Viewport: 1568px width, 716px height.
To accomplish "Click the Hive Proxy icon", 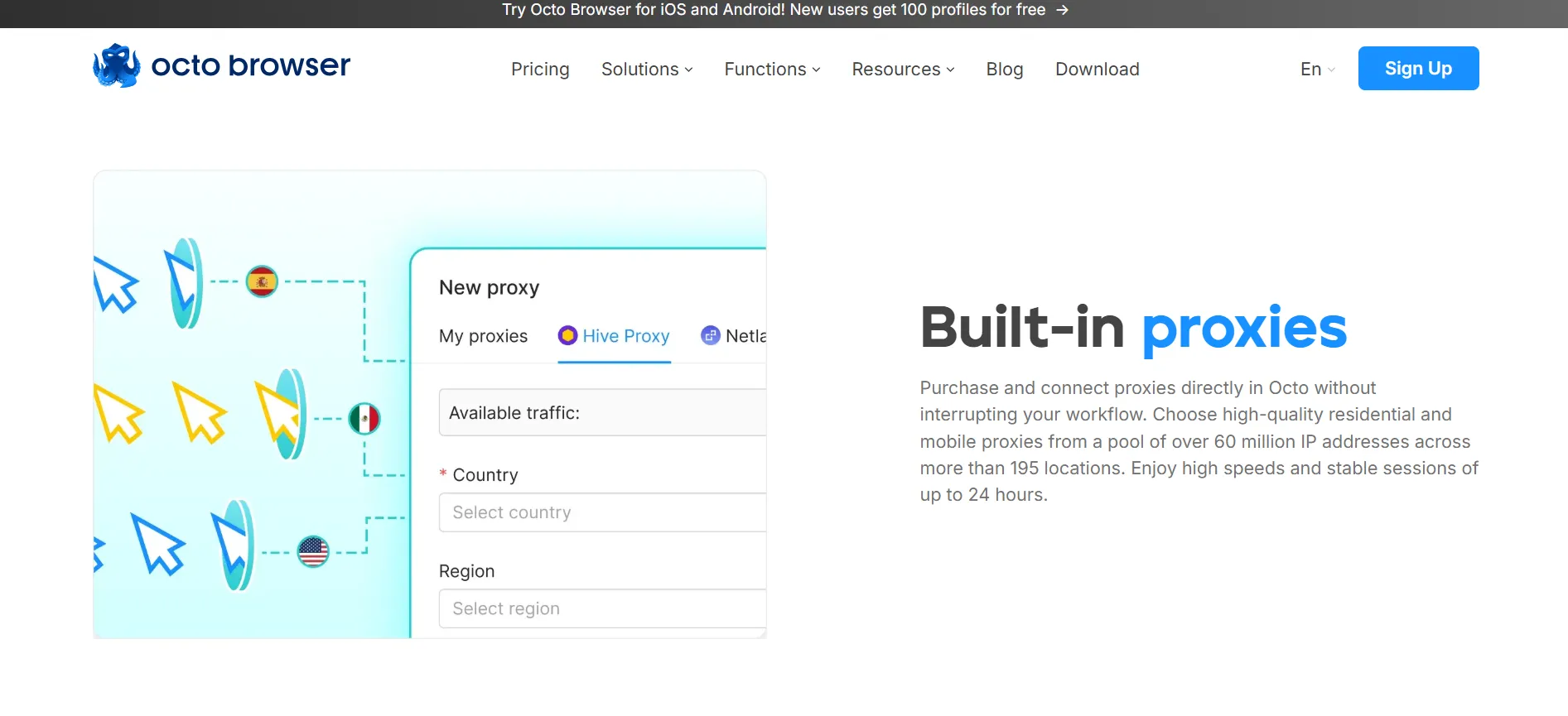I will [567, 335].
